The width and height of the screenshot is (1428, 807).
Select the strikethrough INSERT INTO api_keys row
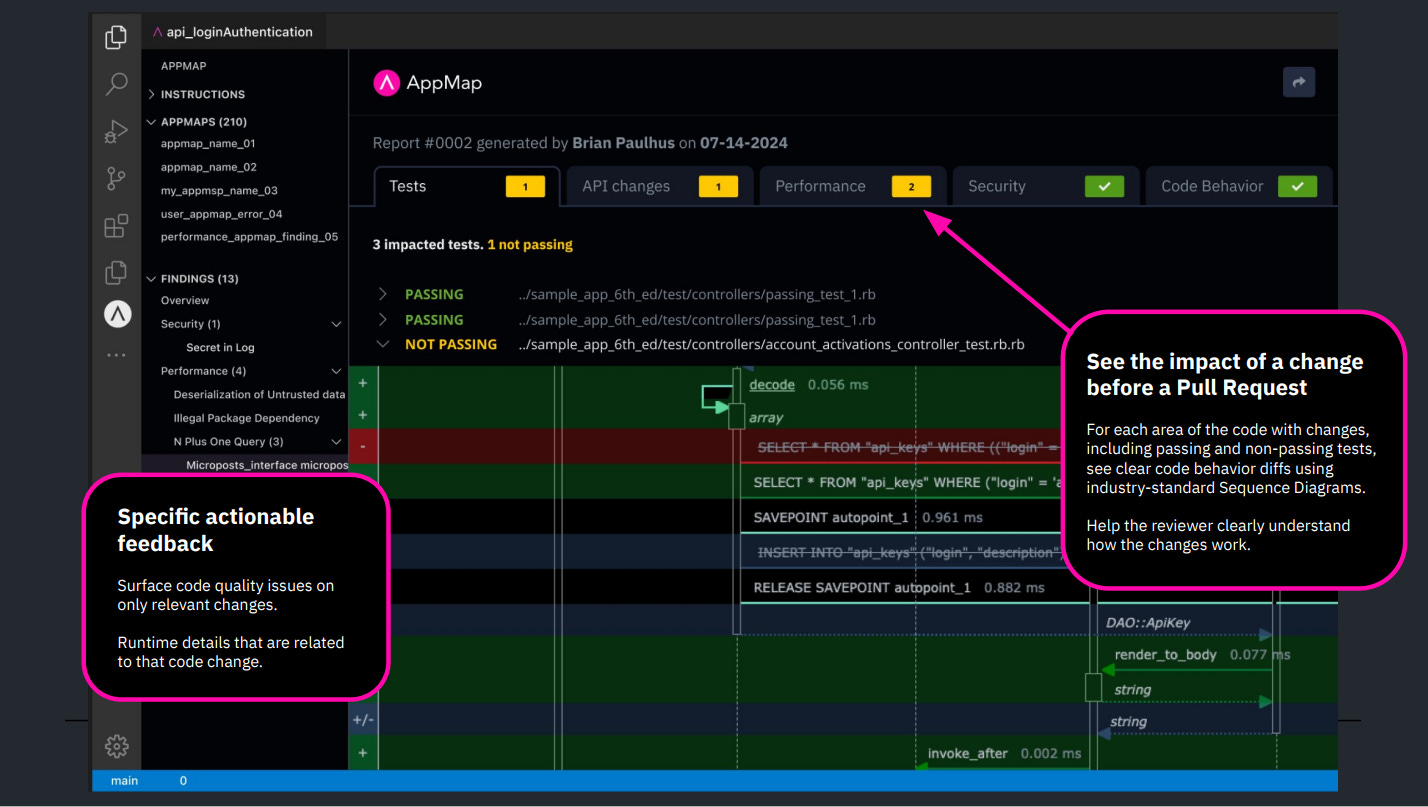pos(907,552)
